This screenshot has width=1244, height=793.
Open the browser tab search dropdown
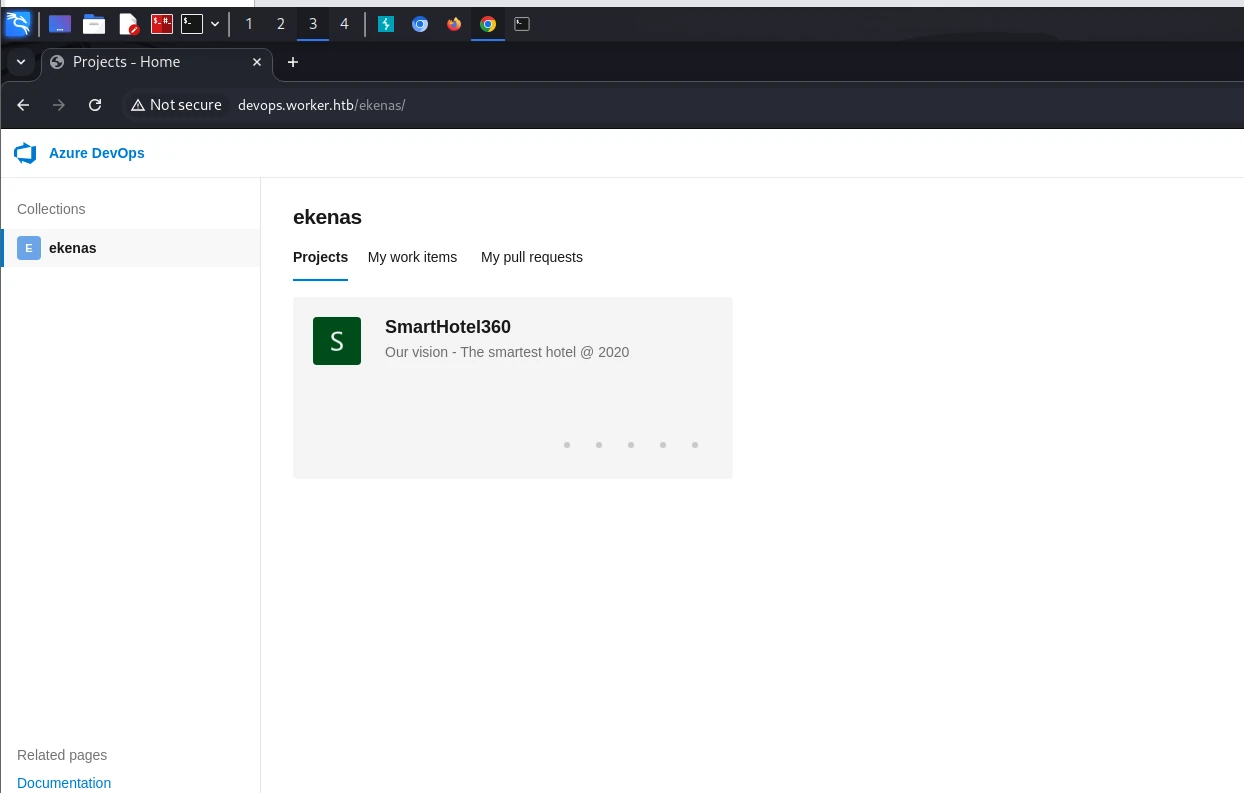21,62
